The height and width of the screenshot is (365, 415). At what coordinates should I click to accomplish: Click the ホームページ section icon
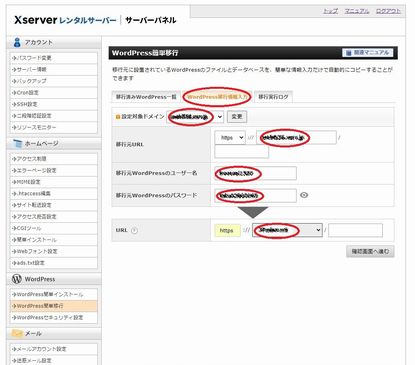tap(17, 144)
